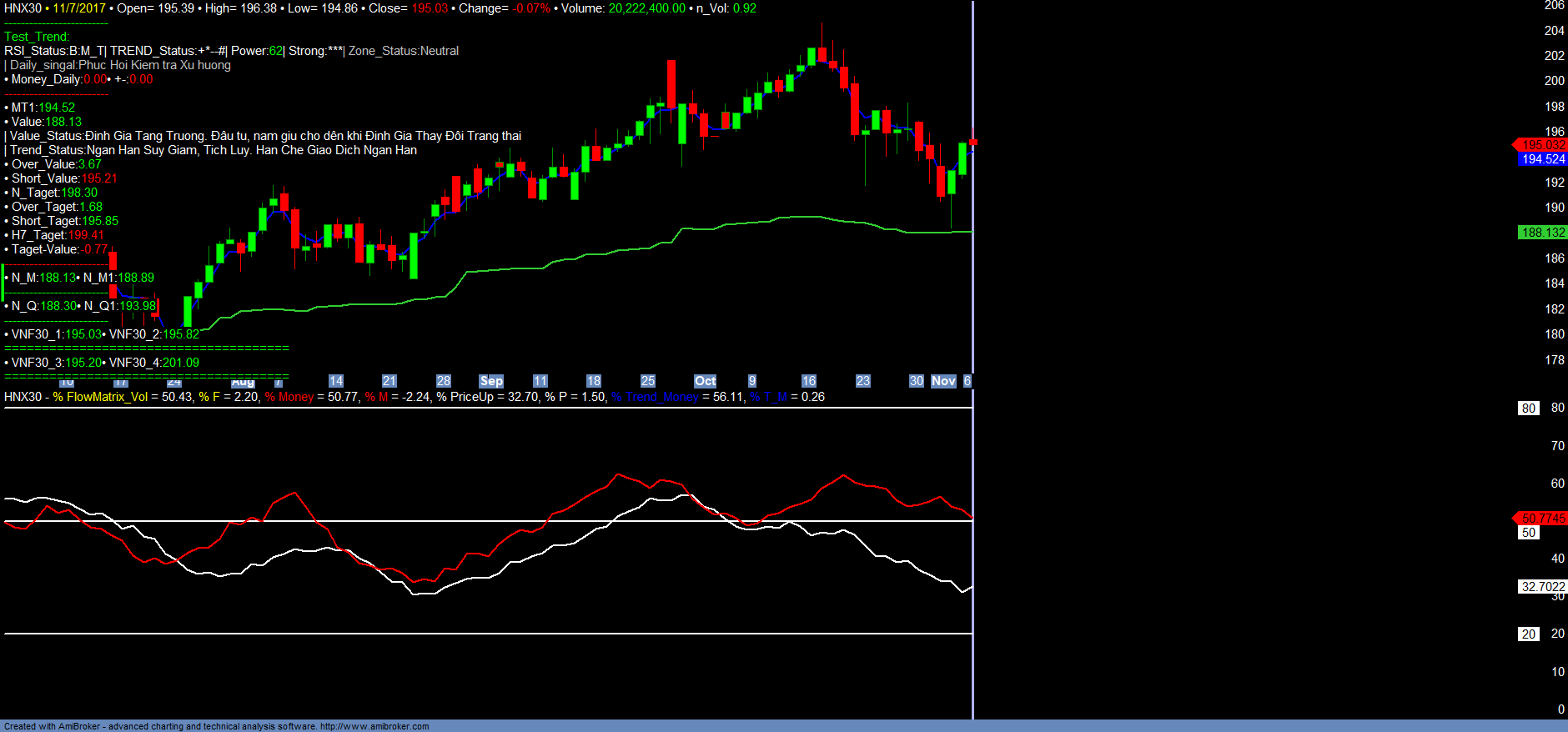The image size is (1568, 732).
Task: Click the red 195.032 price tag
Action: (x=1542, y=145)
